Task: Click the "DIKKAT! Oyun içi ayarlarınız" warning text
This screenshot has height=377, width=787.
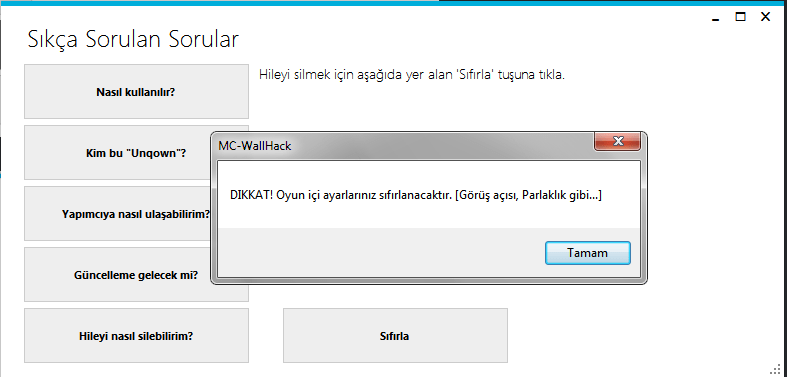Action: [x=416, y=195]
